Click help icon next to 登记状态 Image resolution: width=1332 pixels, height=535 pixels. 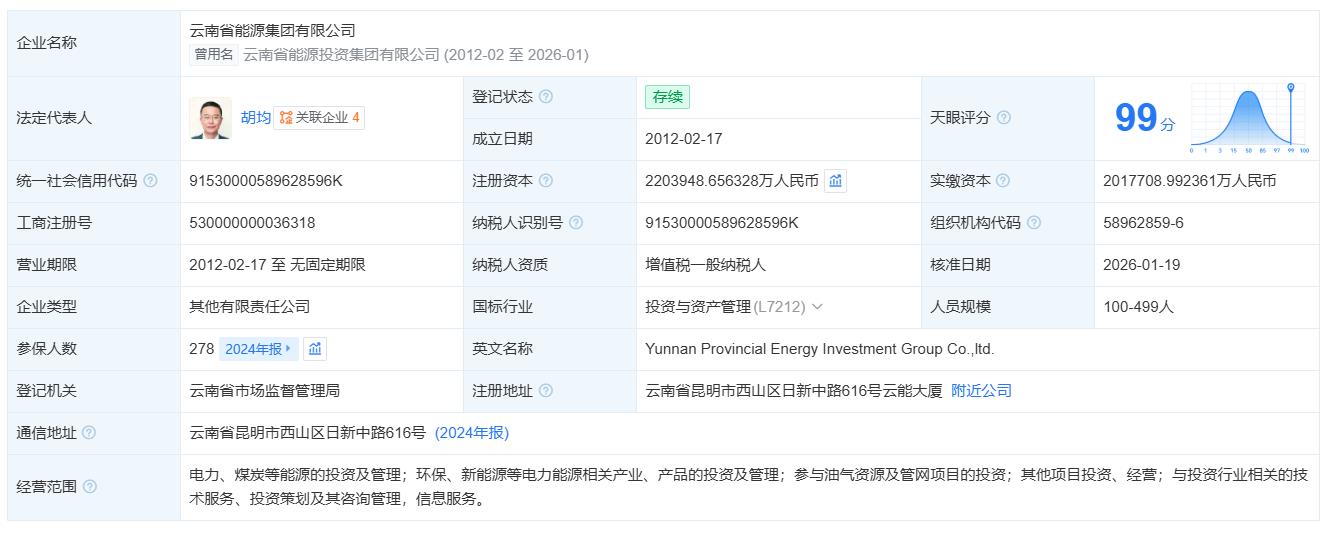[545, 97]
